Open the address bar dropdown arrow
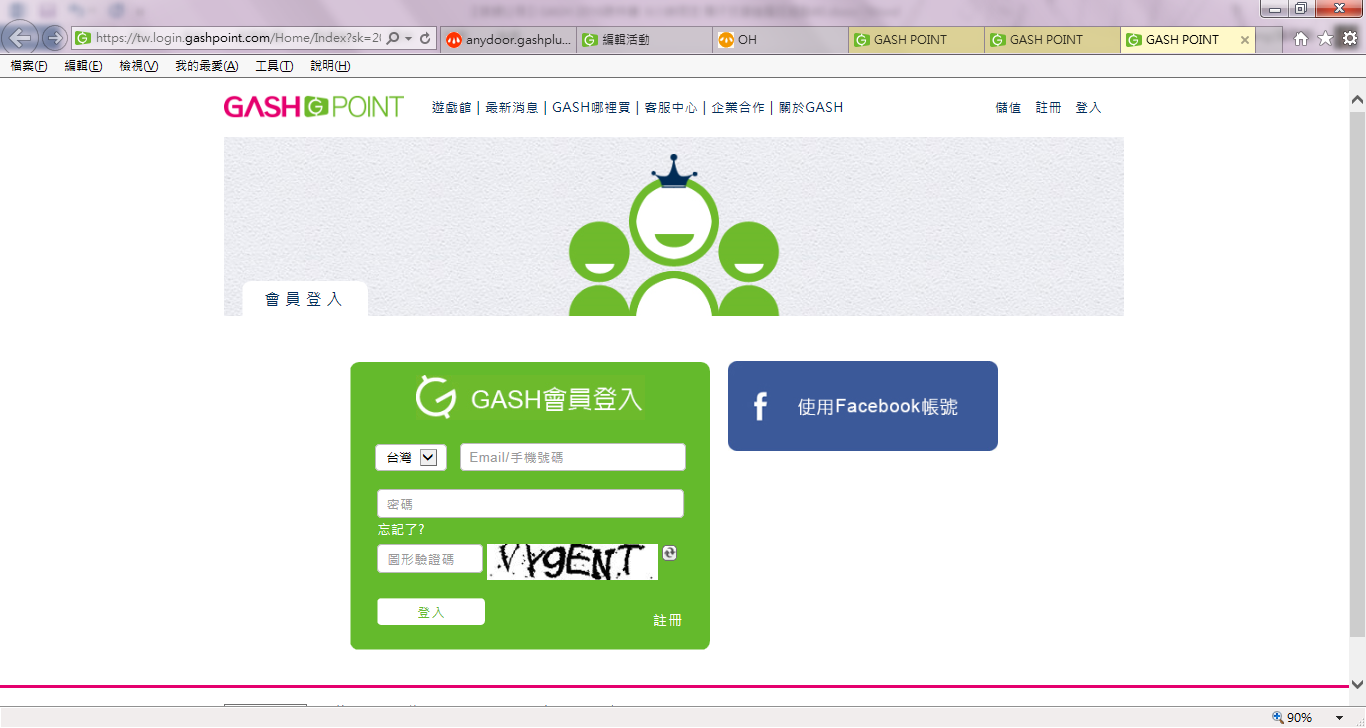Viewport: 1366px width, 728px height. point(409,39)
